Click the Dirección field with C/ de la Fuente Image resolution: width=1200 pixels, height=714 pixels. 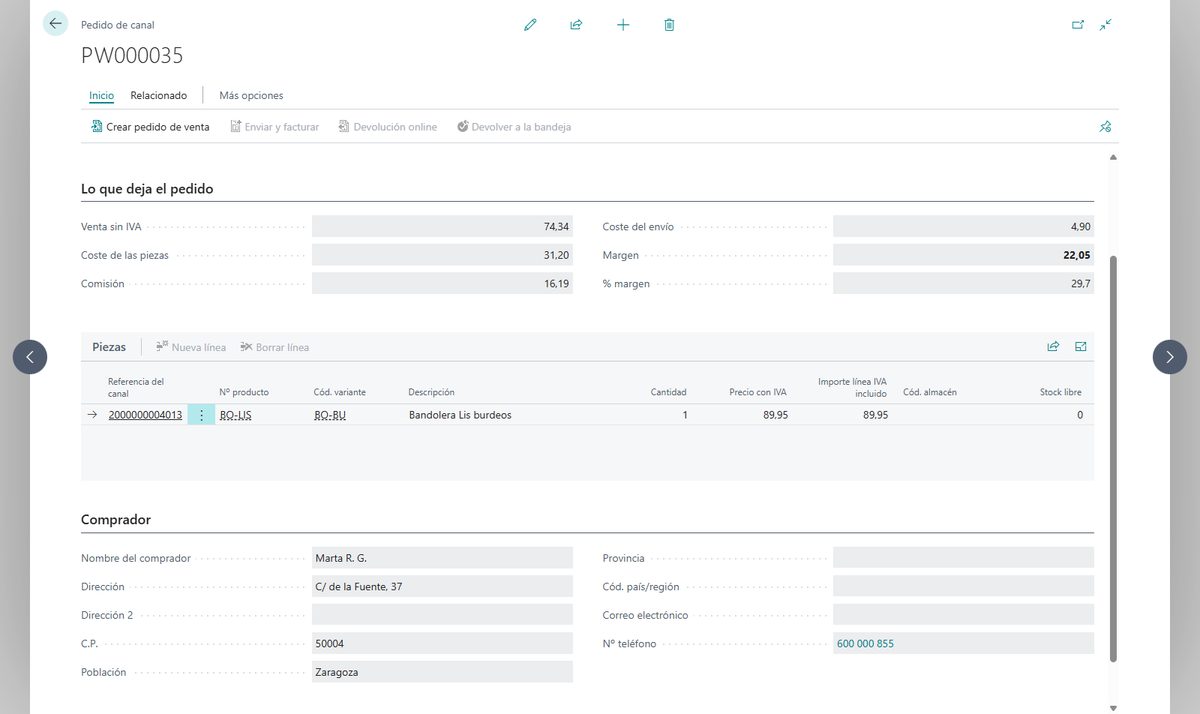442,587
